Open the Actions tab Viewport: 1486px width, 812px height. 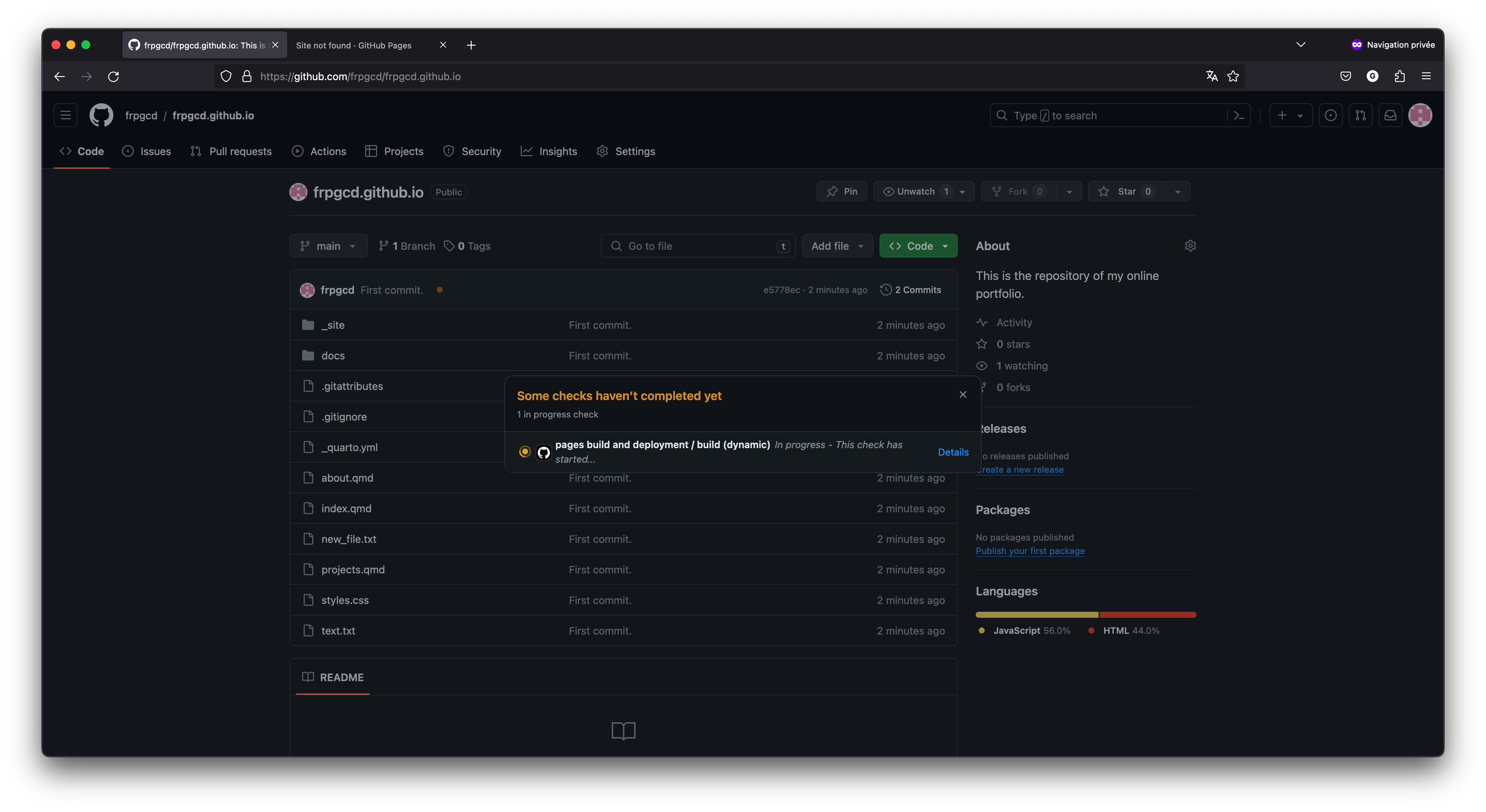pyautogui.click(x=319, y=151)
